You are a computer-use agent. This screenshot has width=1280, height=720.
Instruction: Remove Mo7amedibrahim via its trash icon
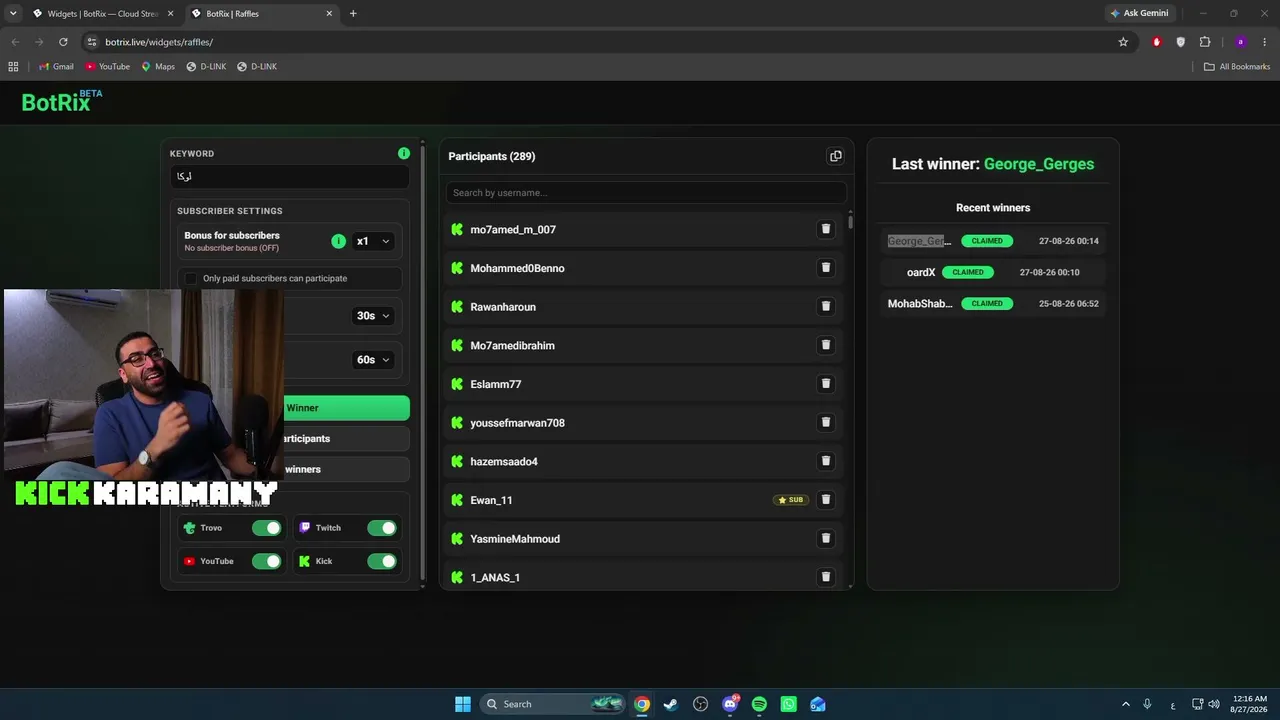826,345
